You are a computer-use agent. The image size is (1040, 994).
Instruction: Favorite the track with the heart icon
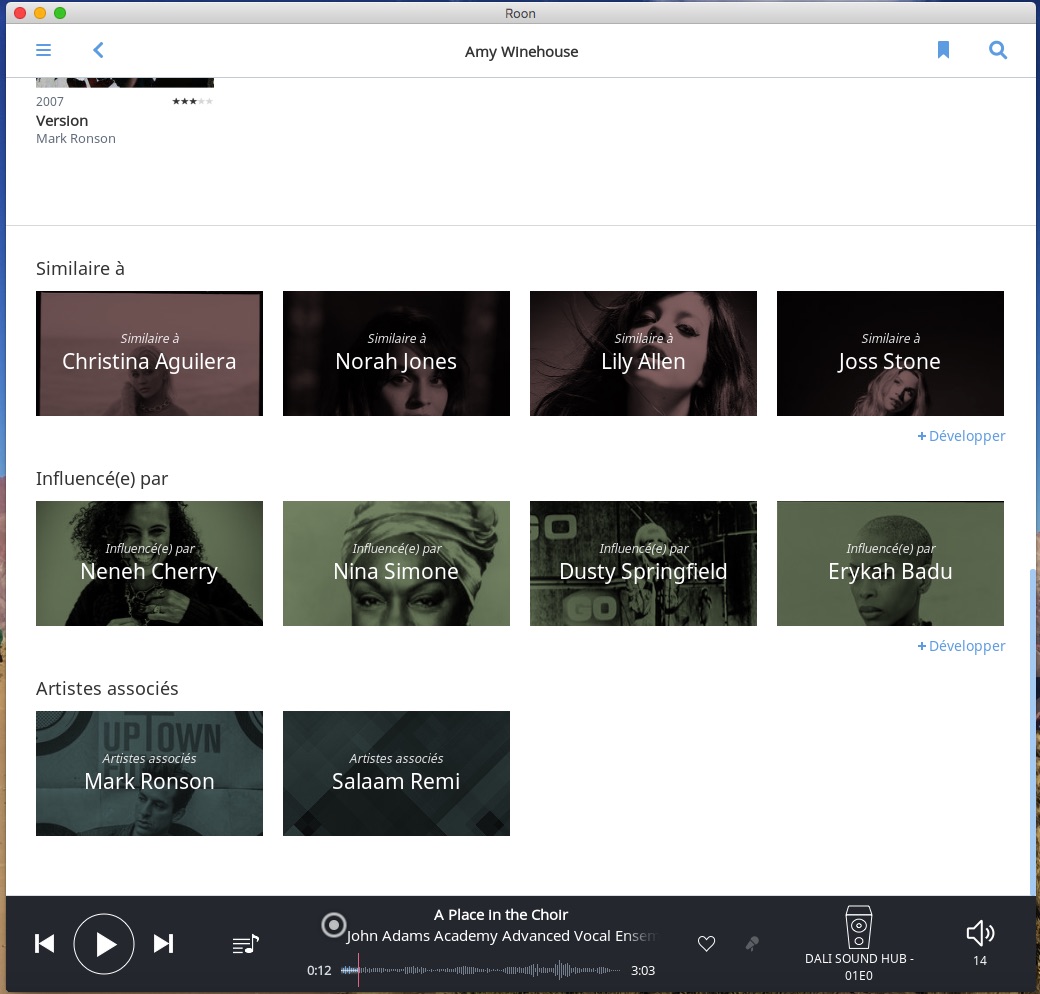(706, 943)
